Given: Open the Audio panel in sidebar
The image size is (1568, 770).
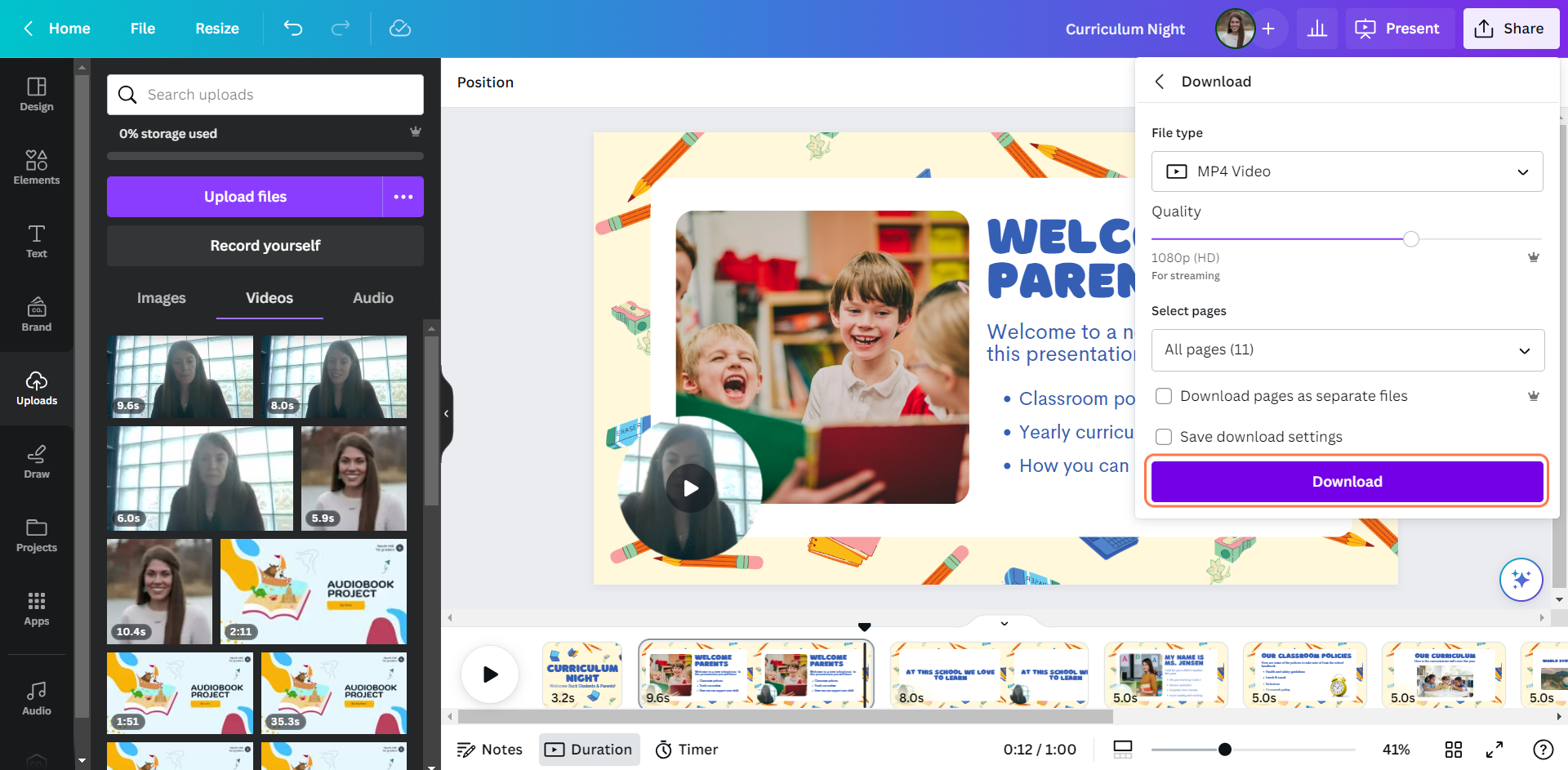Looking at the screenshot, I should tap(37, 699).
